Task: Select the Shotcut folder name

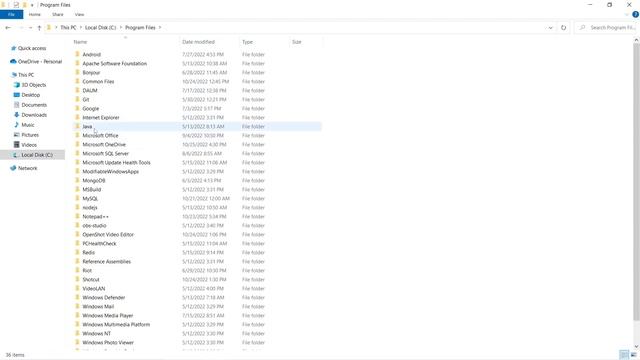Action: coord(91,280)
